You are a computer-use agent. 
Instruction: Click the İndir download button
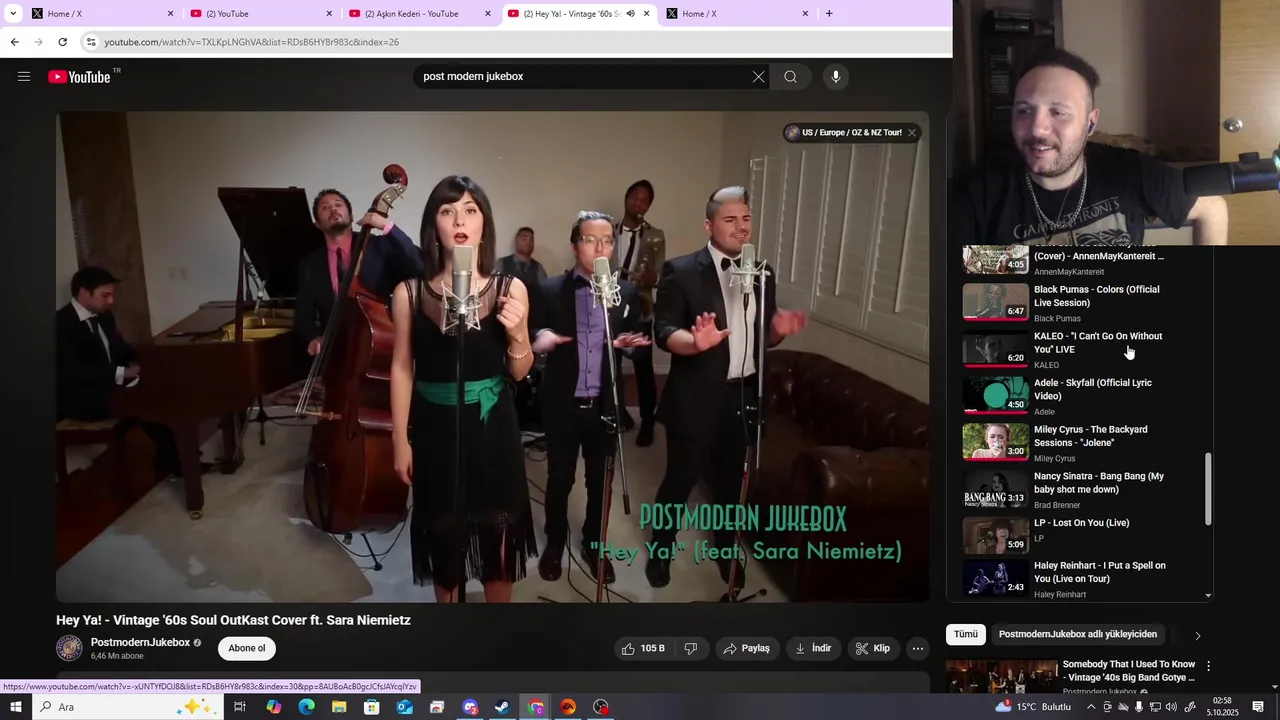(813, 648)
